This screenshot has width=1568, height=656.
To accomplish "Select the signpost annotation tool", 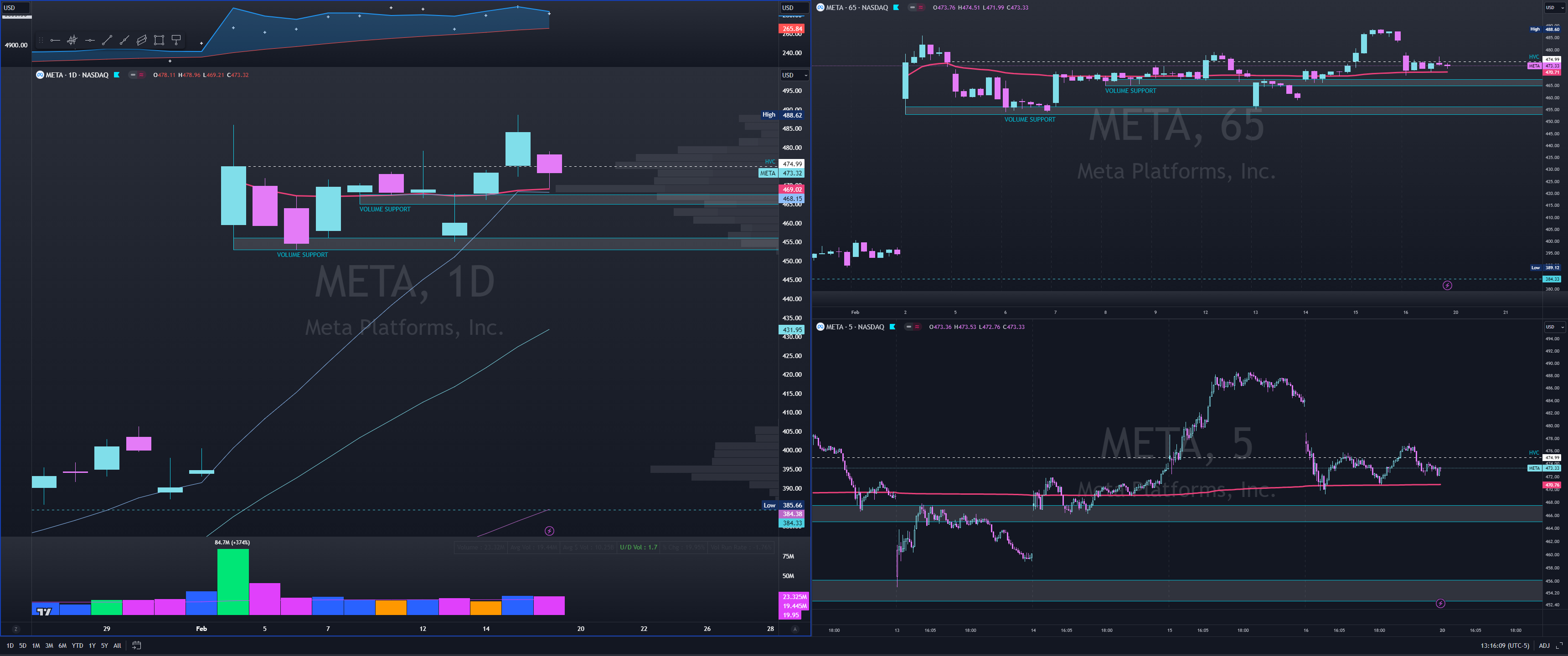I will 176,40.
